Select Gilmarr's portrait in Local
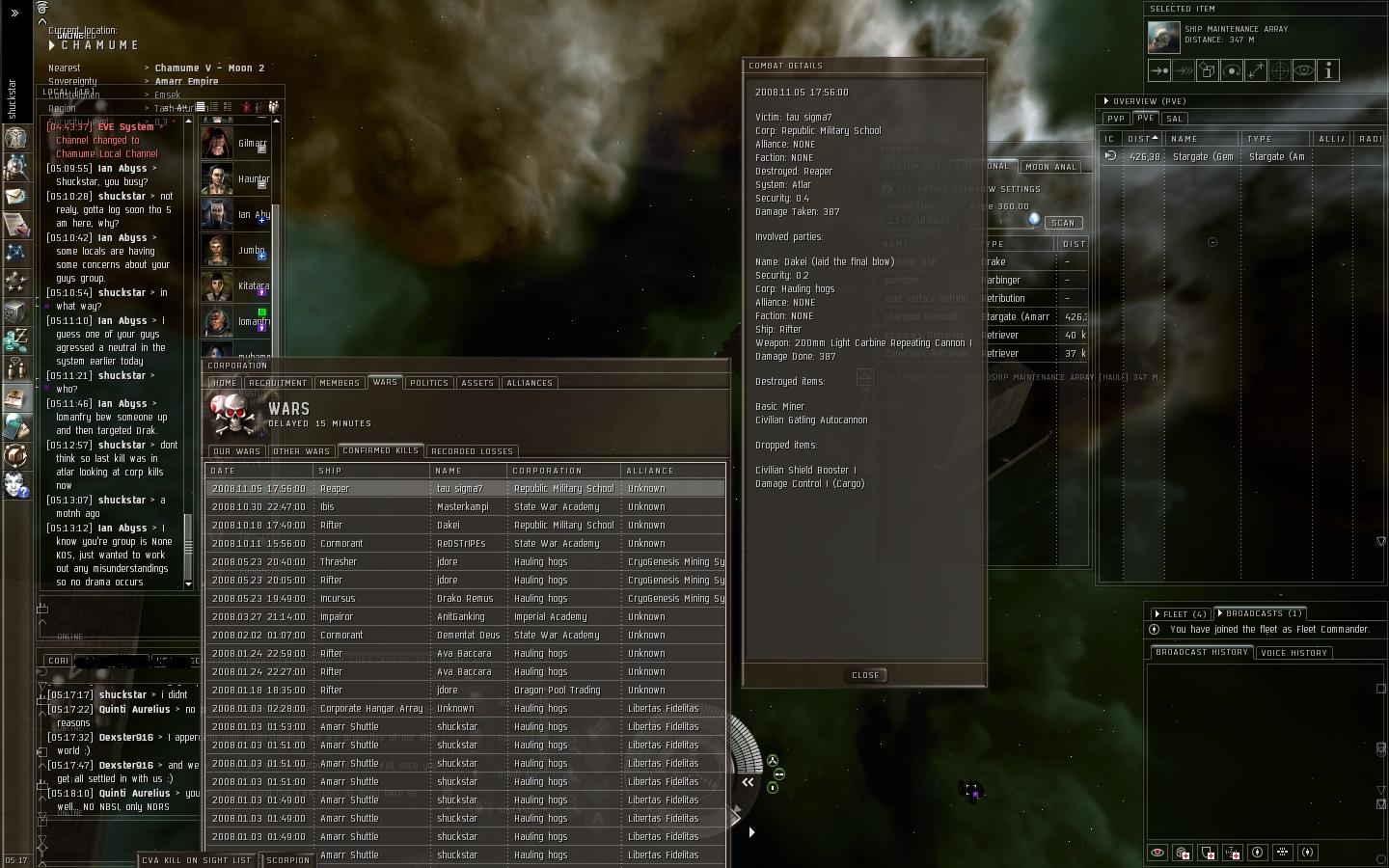This screenshot has width=1389, height=868. coord(216,143)
